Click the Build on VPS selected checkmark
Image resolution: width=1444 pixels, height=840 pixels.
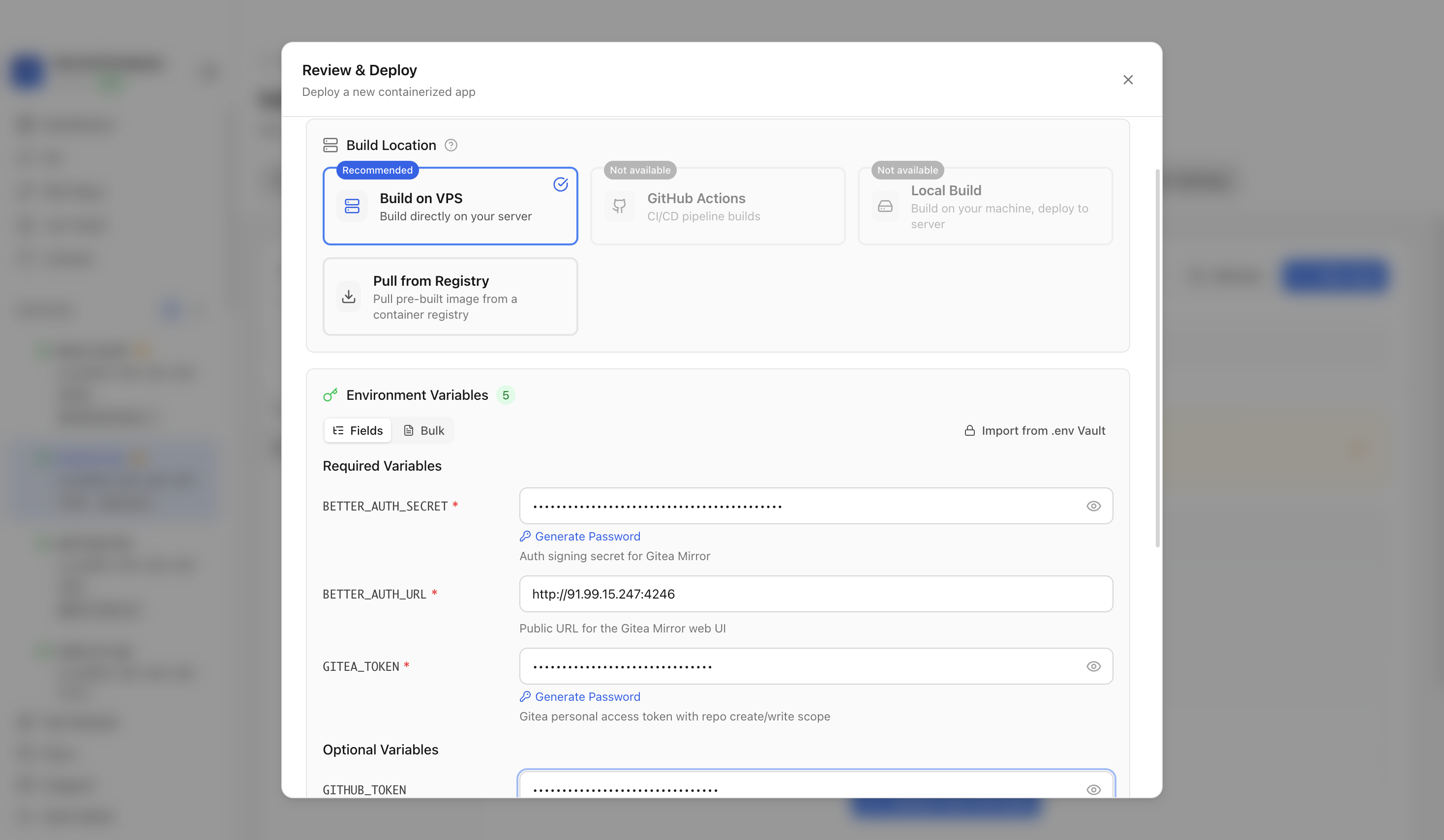tap(560, 184)
